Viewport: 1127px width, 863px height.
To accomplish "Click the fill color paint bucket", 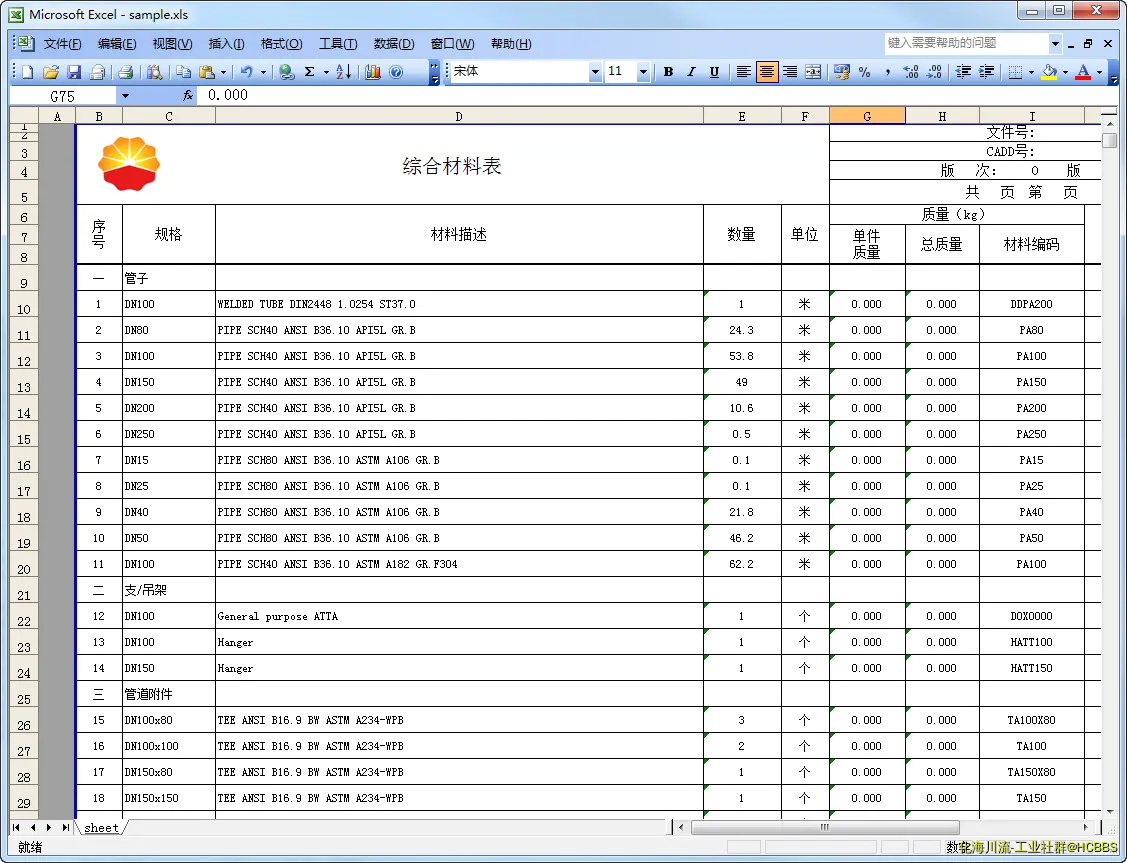I will point(1049,72).
